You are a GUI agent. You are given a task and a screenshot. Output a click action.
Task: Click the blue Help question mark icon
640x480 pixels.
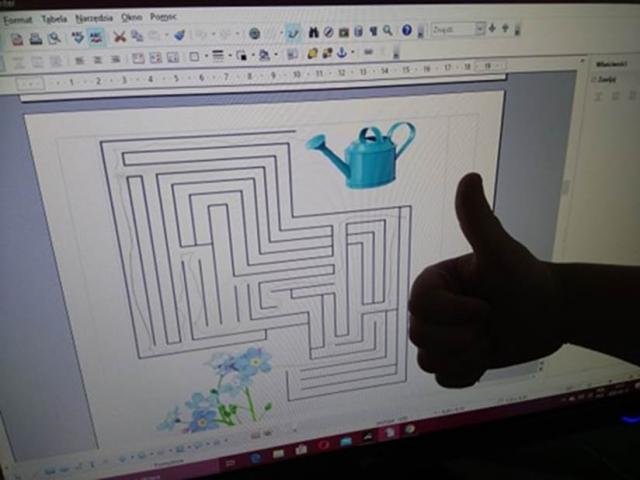(407, 31)
